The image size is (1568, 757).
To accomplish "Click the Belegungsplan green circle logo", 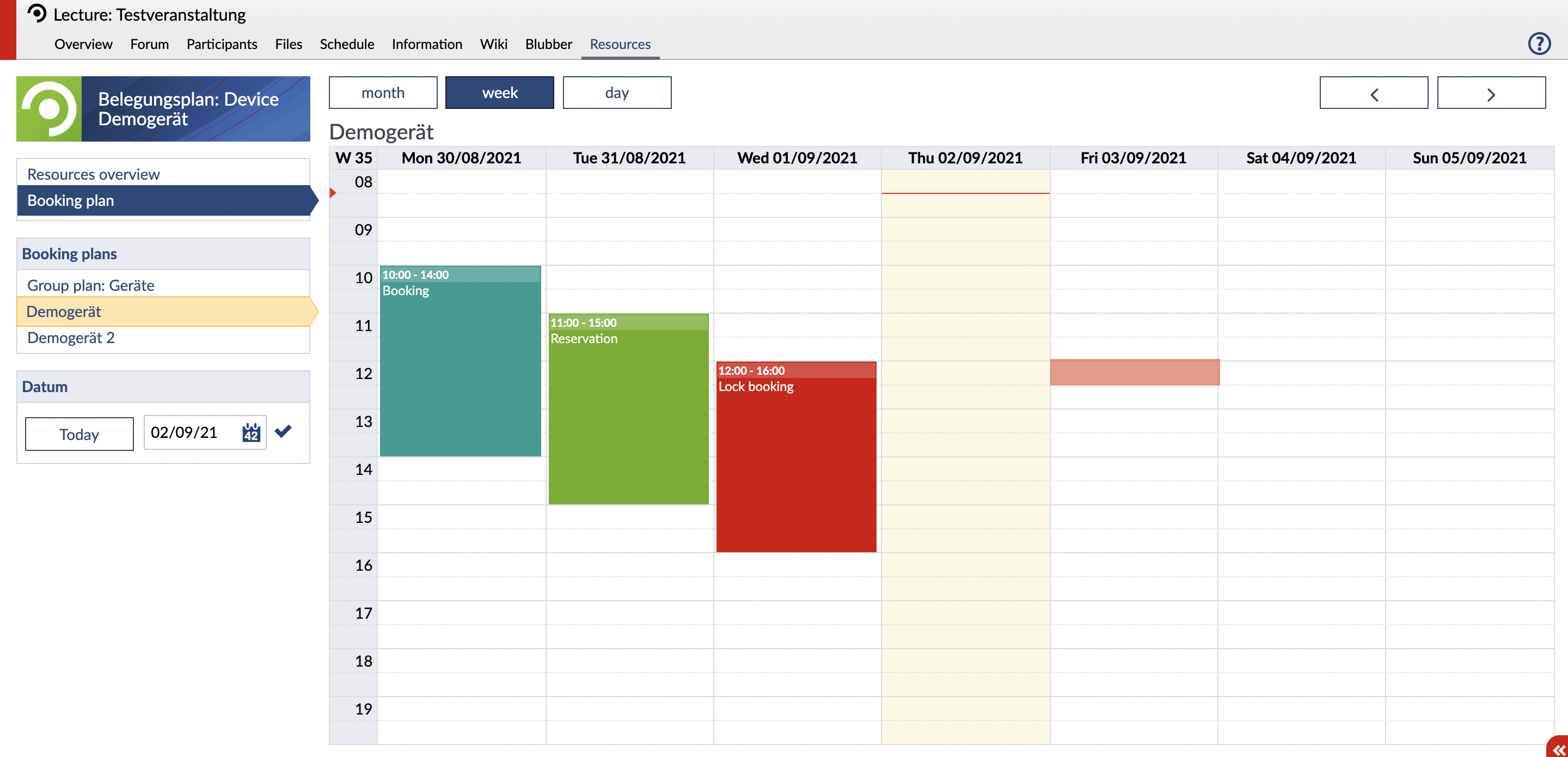I will click(x=50, y=109).
